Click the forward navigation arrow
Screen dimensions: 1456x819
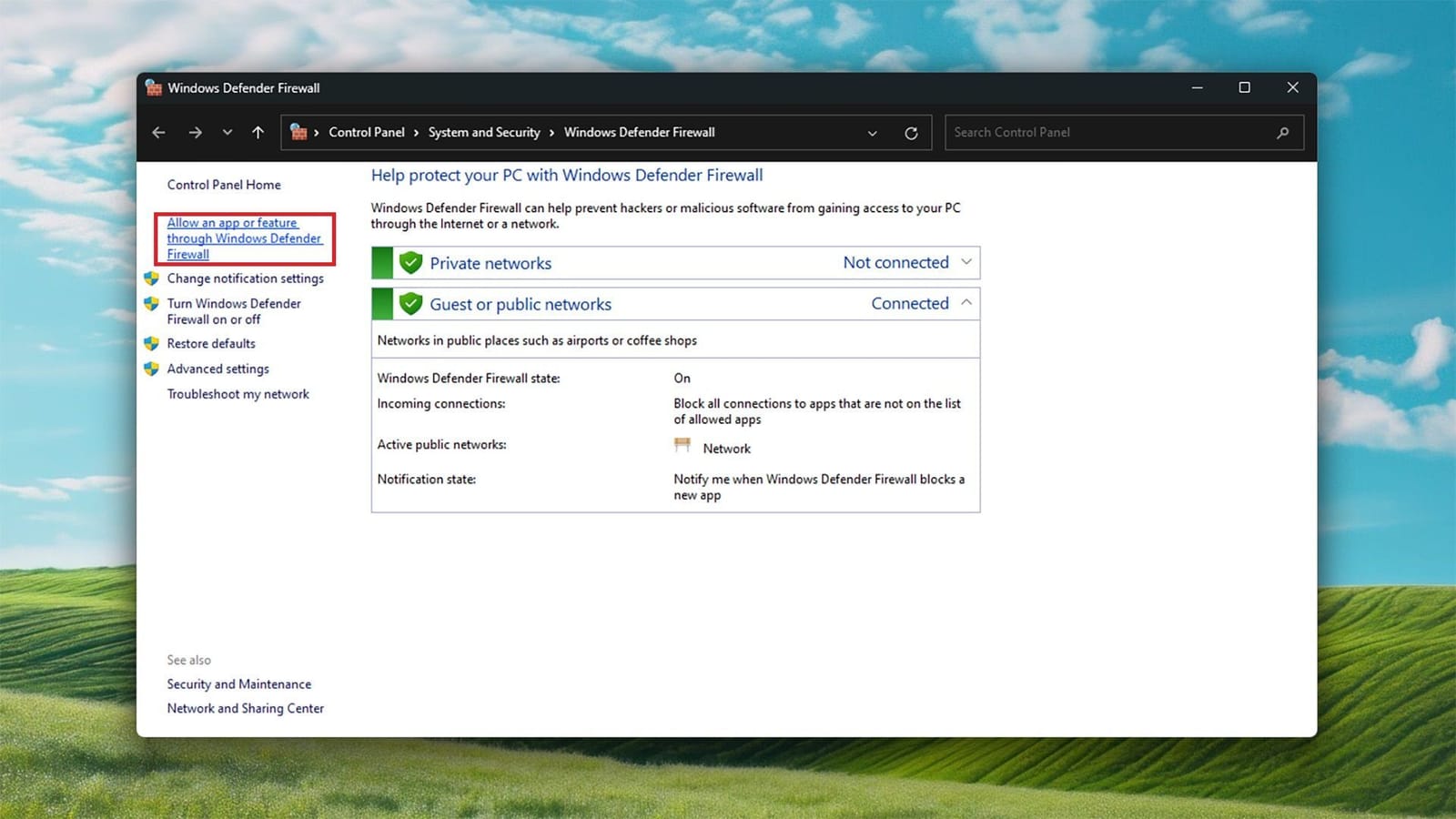[195, 133]
